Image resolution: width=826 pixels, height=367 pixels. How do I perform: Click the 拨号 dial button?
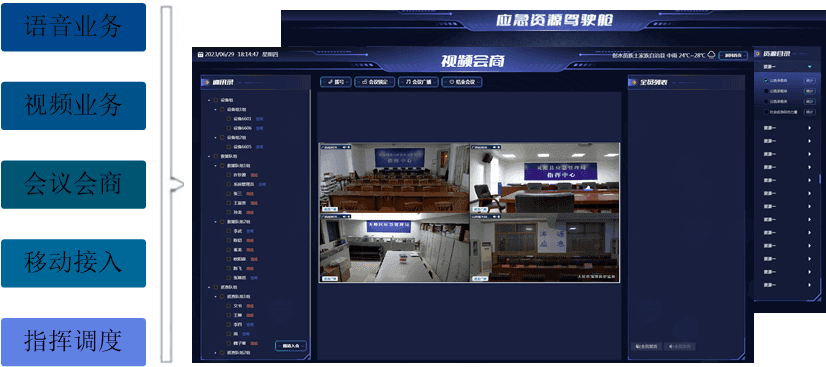[336, 82]
